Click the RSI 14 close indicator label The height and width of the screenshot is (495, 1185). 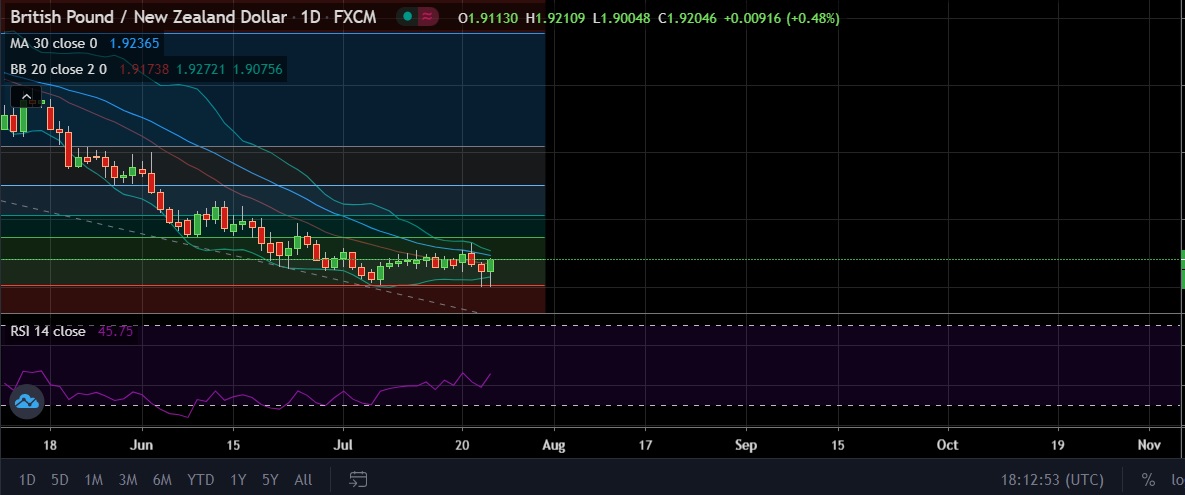tap(48, 331)
